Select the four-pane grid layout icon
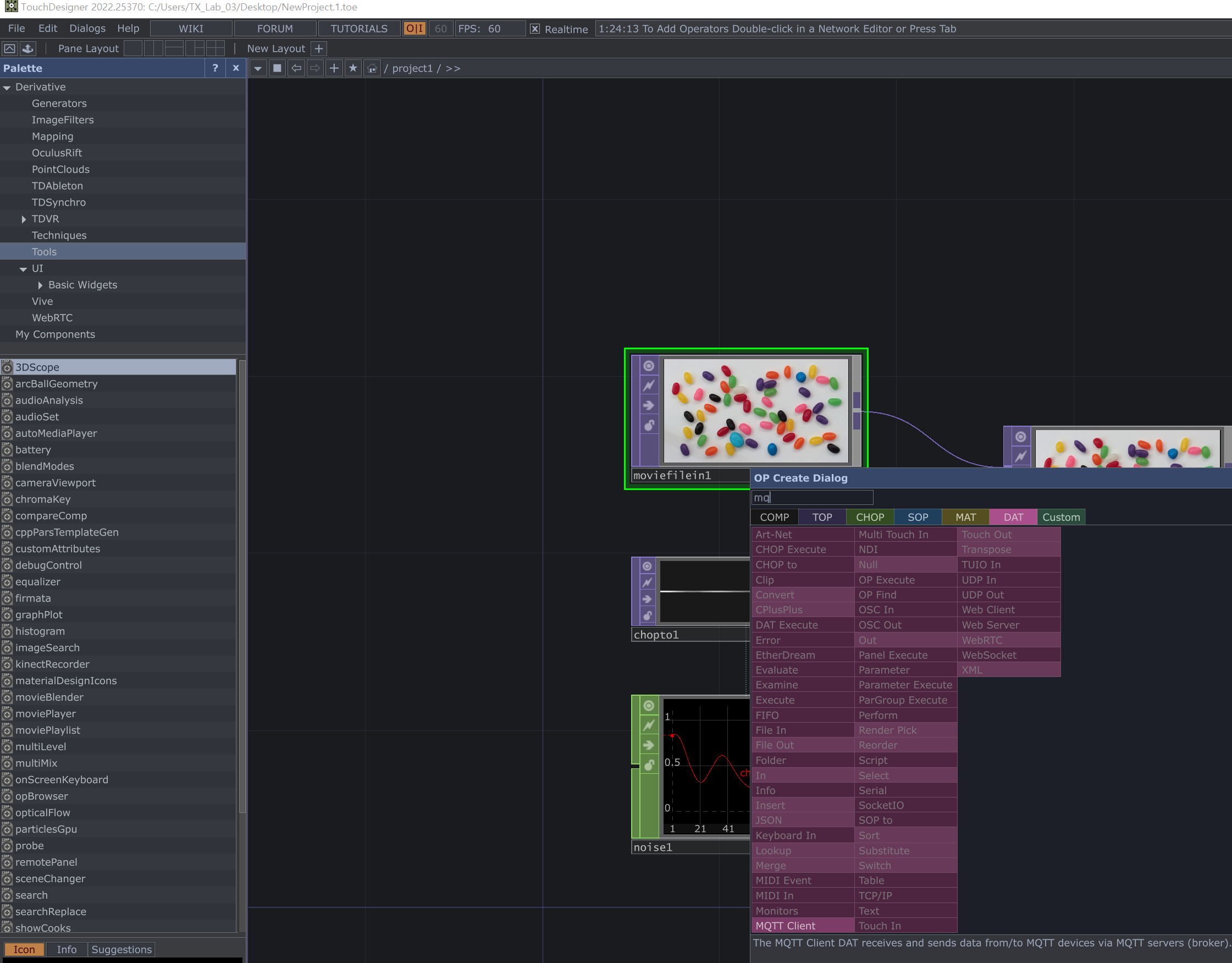Screen dimensions: 1232x963 coord(215,48)
